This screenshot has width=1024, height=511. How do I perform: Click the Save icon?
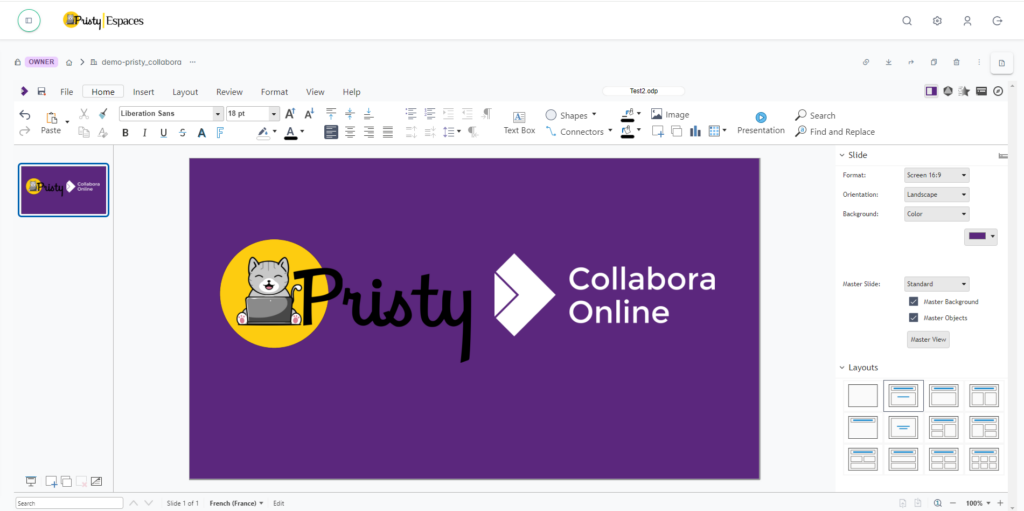pos(41,92)
